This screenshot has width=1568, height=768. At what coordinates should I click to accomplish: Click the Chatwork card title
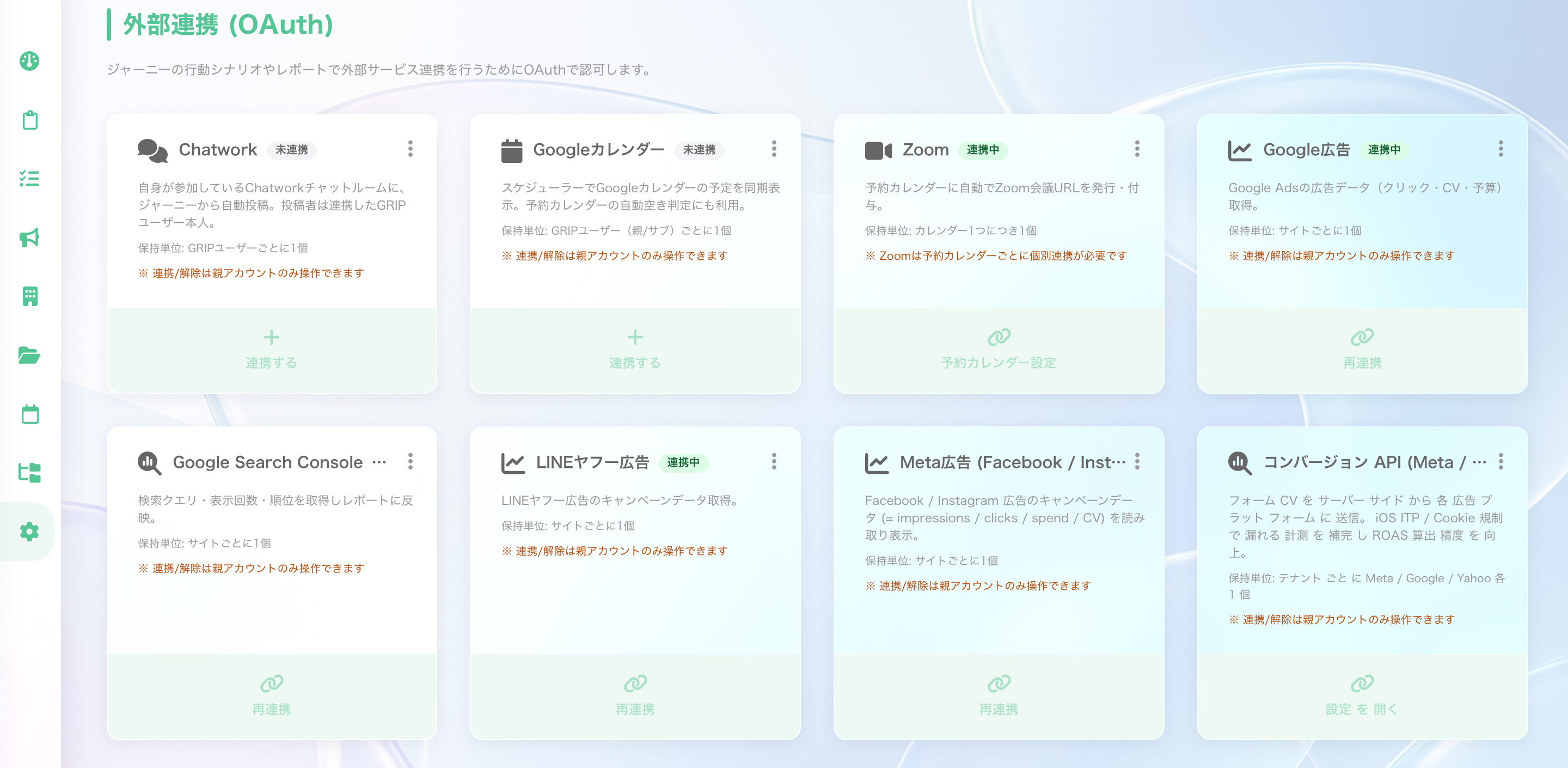218,150
